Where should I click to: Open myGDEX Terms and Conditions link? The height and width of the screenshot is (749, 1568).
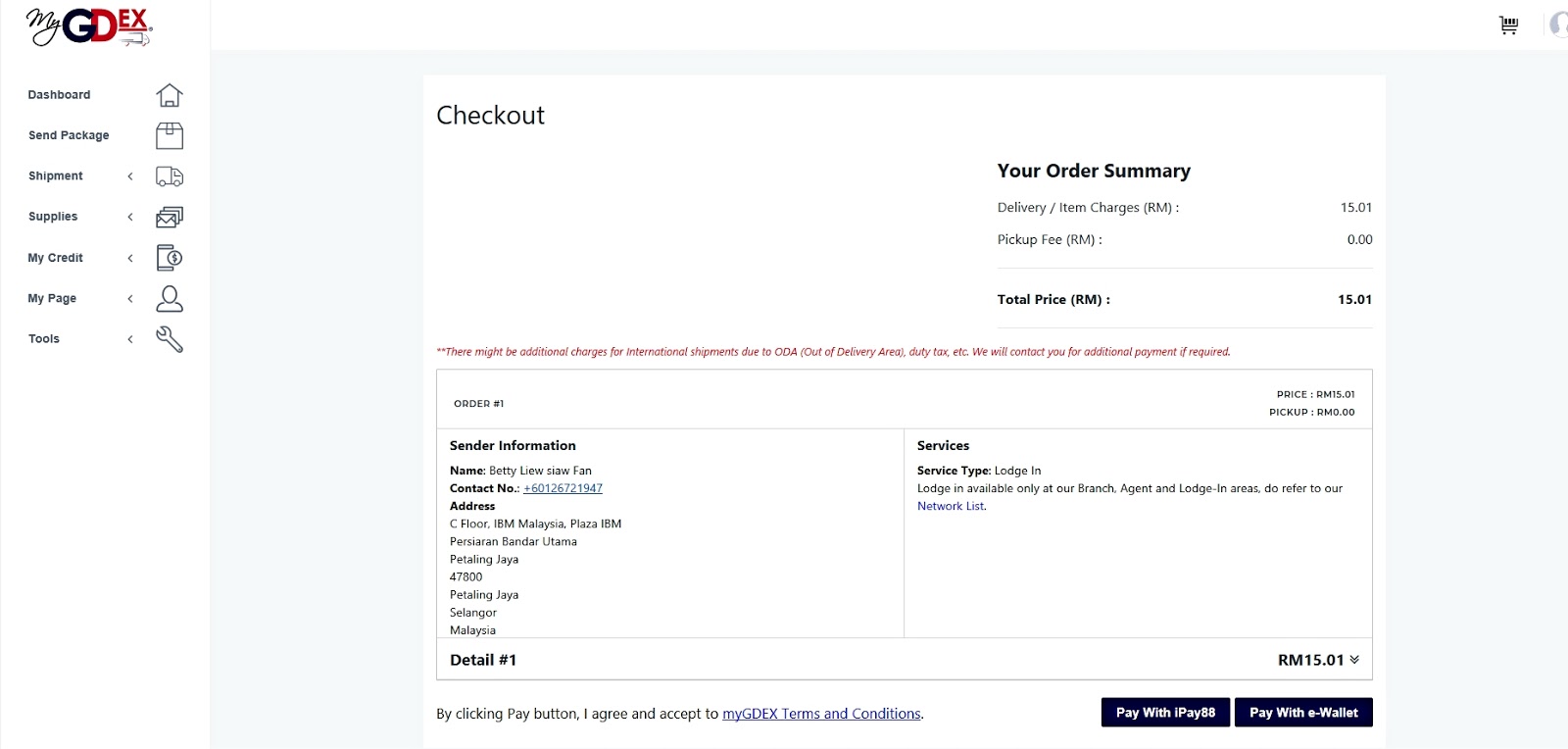[x=821, y=714]
